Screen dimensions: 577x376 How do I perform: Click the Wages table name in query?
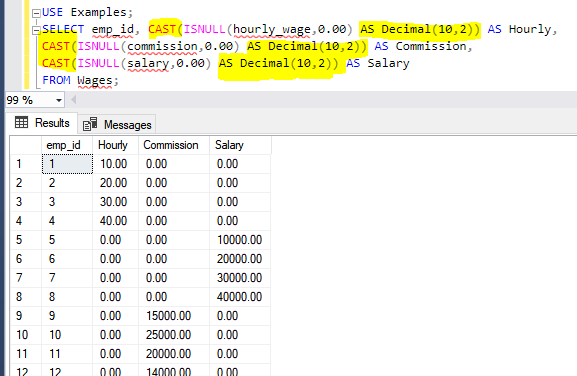[x=95, y=81]
